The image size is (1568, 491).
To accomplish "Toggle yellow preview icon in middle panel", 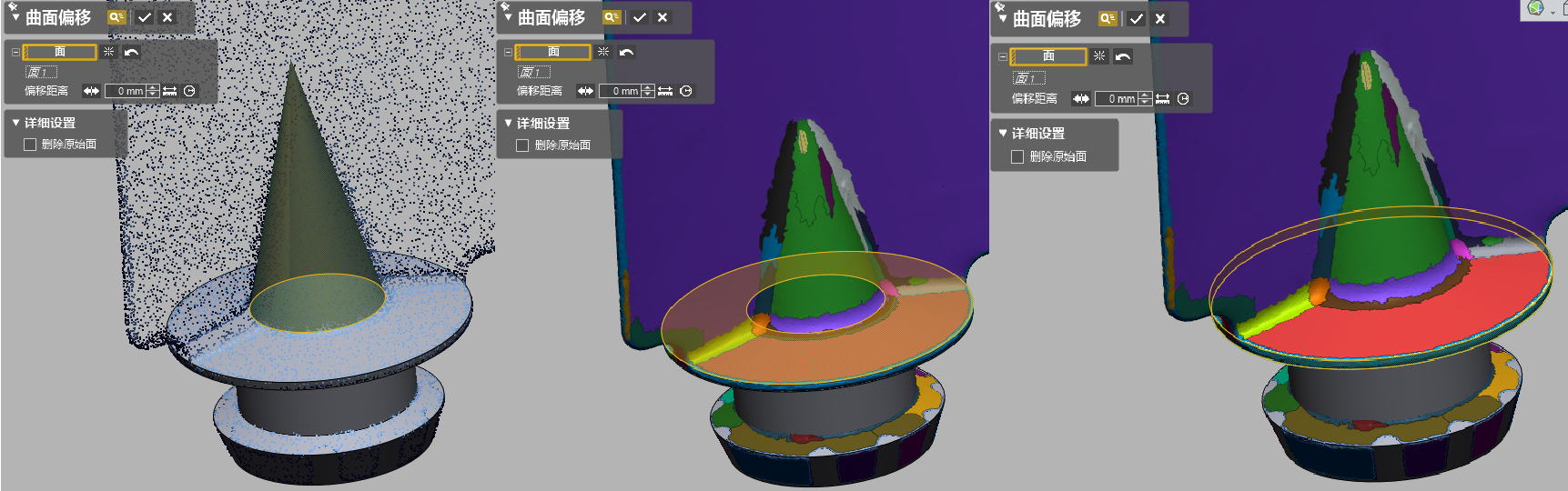I will coord(612,17).
